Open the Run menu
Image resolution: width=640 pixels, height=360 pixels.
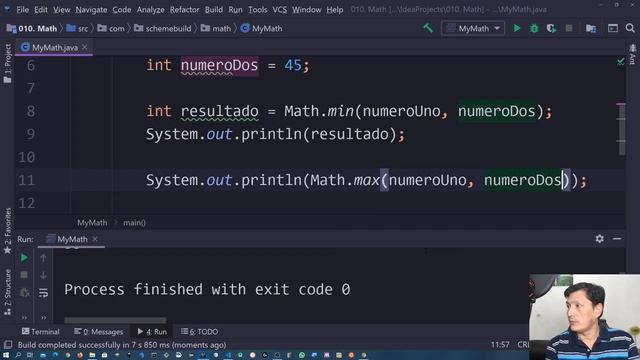tap(235, 9)
